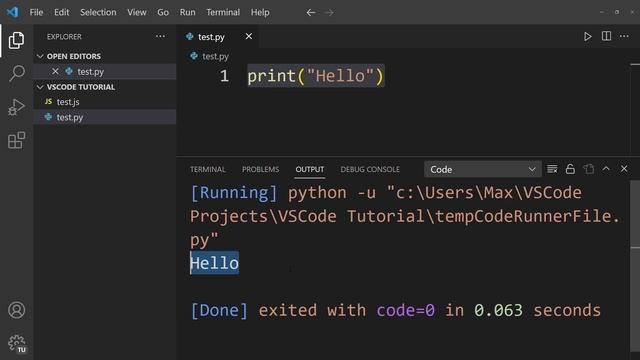Switch to the Terminal panel tab
Image resolution: width=640 pixels, height=360 pixels.
(208, 169)
